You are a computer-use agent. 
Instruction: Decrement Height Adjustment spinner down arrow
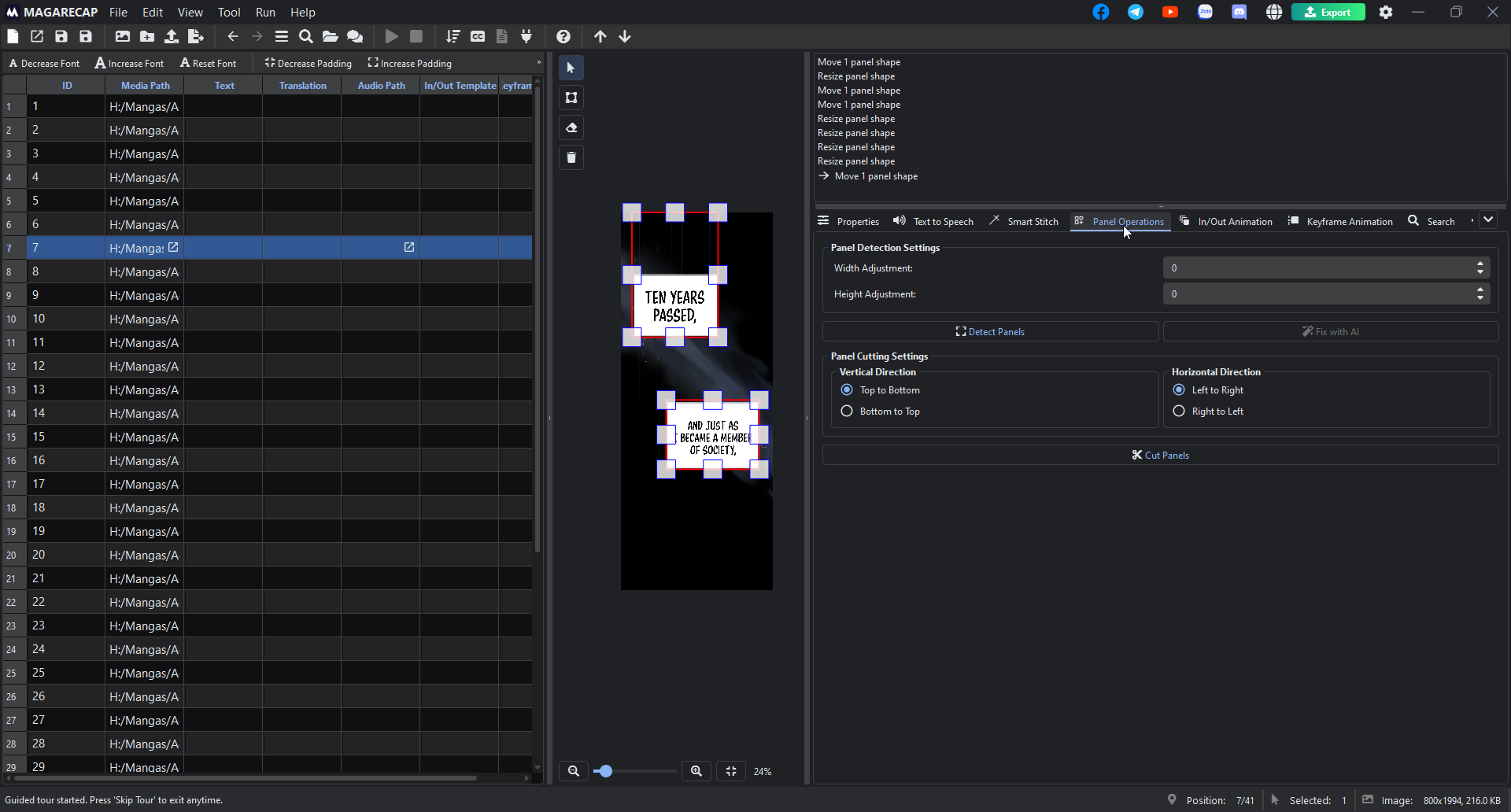tap(1480, 298)
